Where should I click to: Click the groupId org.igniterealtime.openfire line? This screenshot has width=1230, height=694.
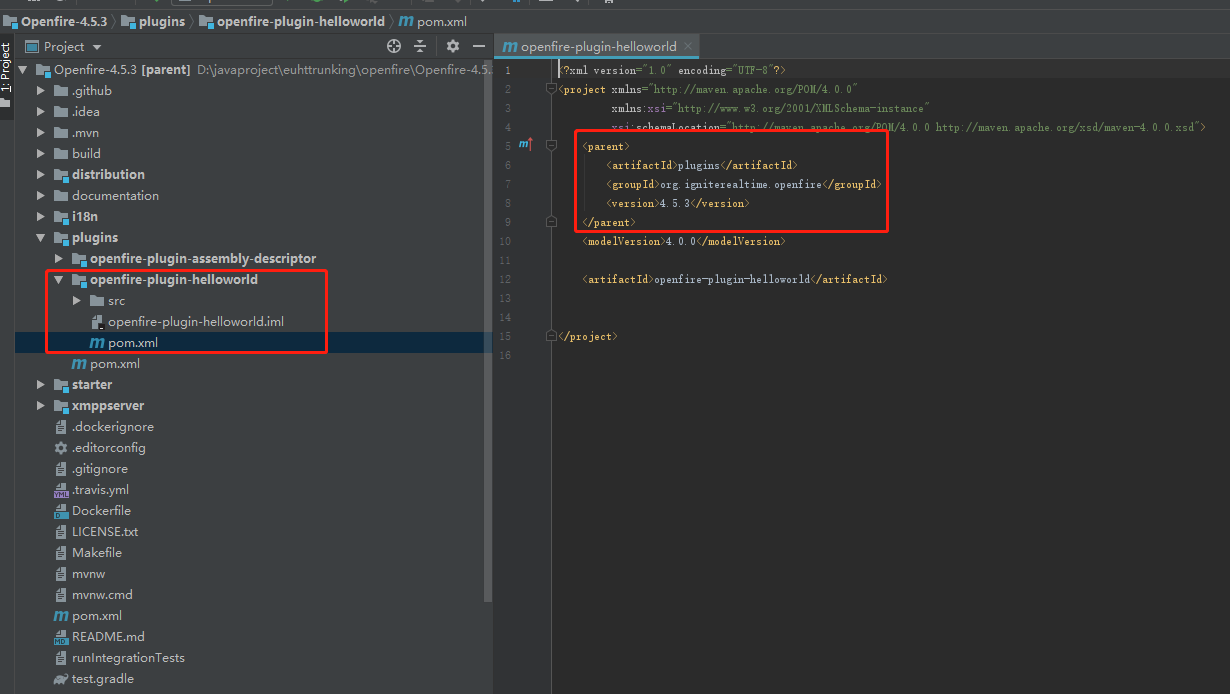tap(744, 184)
